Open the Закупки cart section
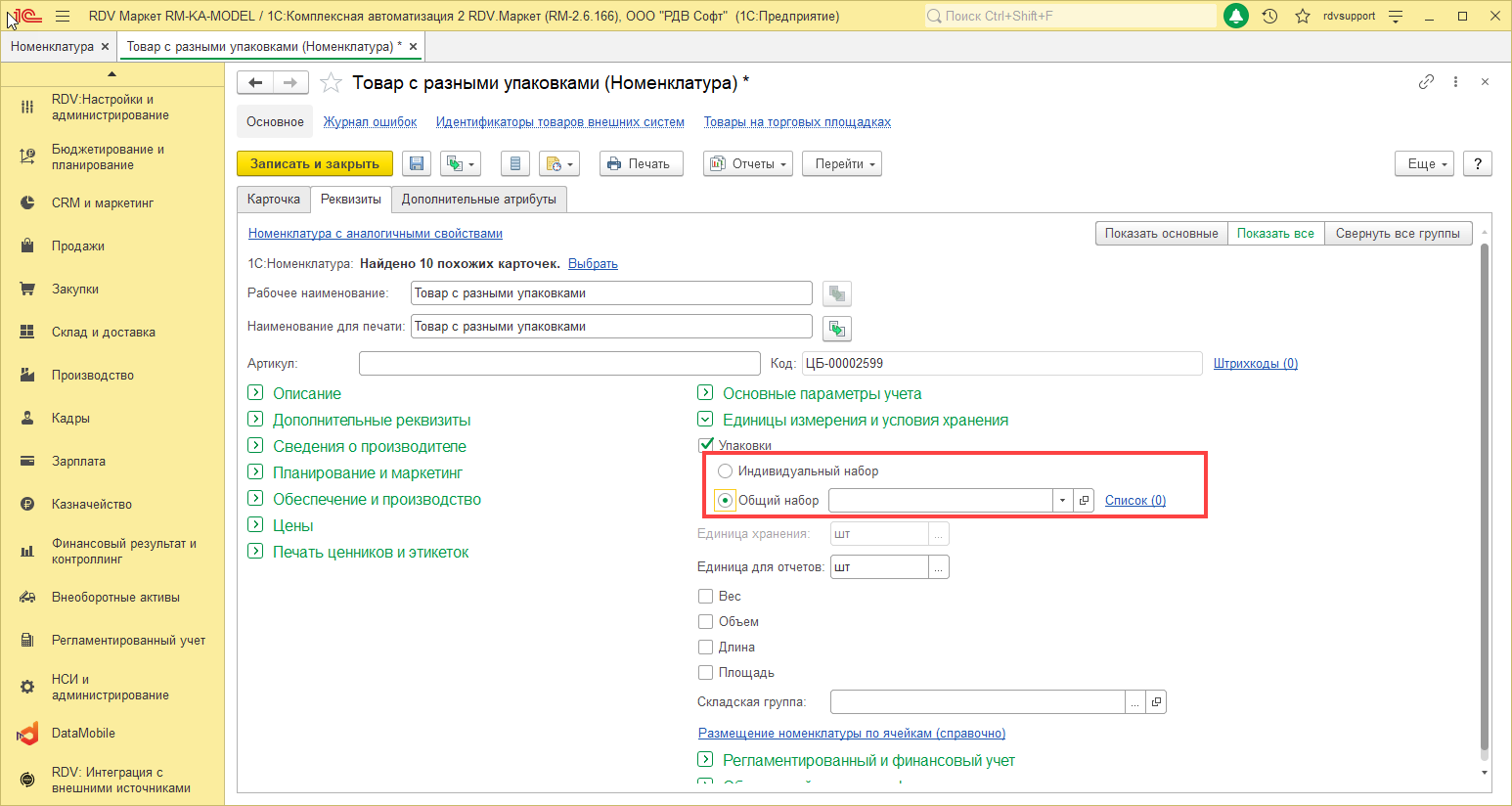Screen dimensions: 1512x806 pos(75,290)
